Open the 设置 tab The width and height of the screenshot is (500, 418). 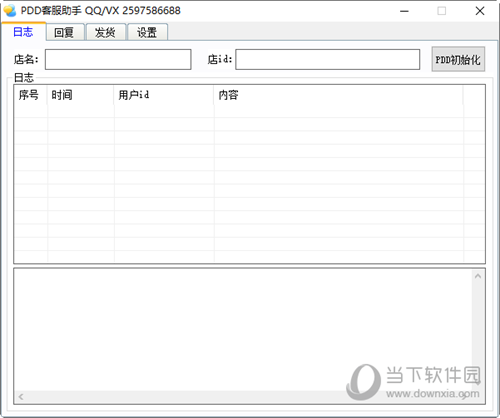click(x=147, y=32)
